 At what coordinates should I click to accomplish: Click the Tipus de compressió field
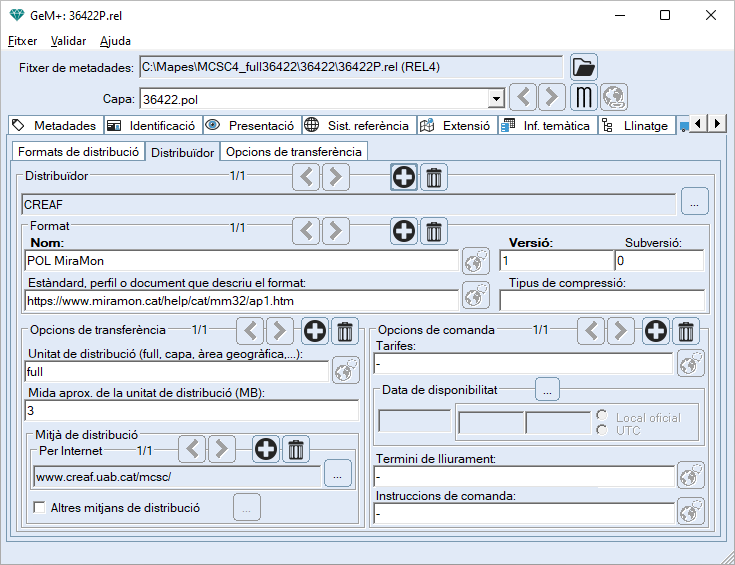pos(602,300)
